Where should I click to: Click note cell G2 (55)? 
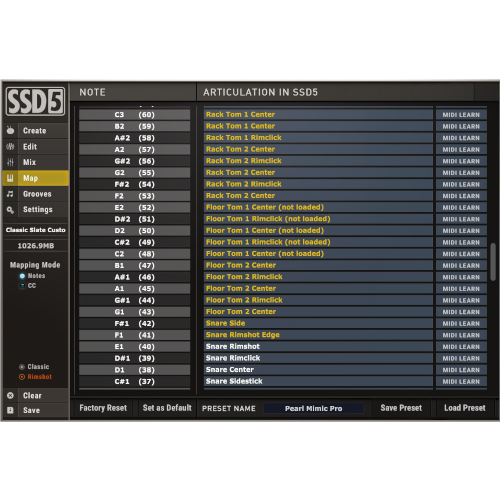click(x=135, y=173)
